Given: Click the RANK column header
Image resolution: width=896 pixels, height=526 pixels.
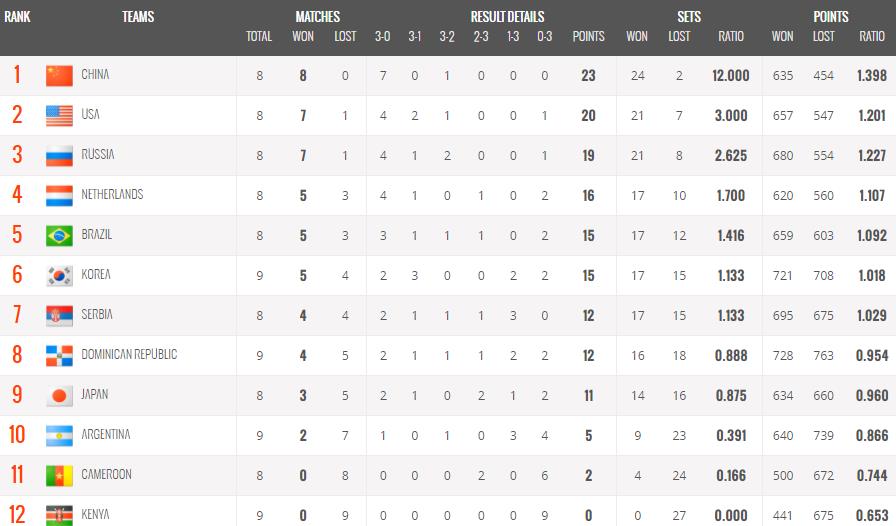Looking at the screenshot, I should tap(17, 17).
